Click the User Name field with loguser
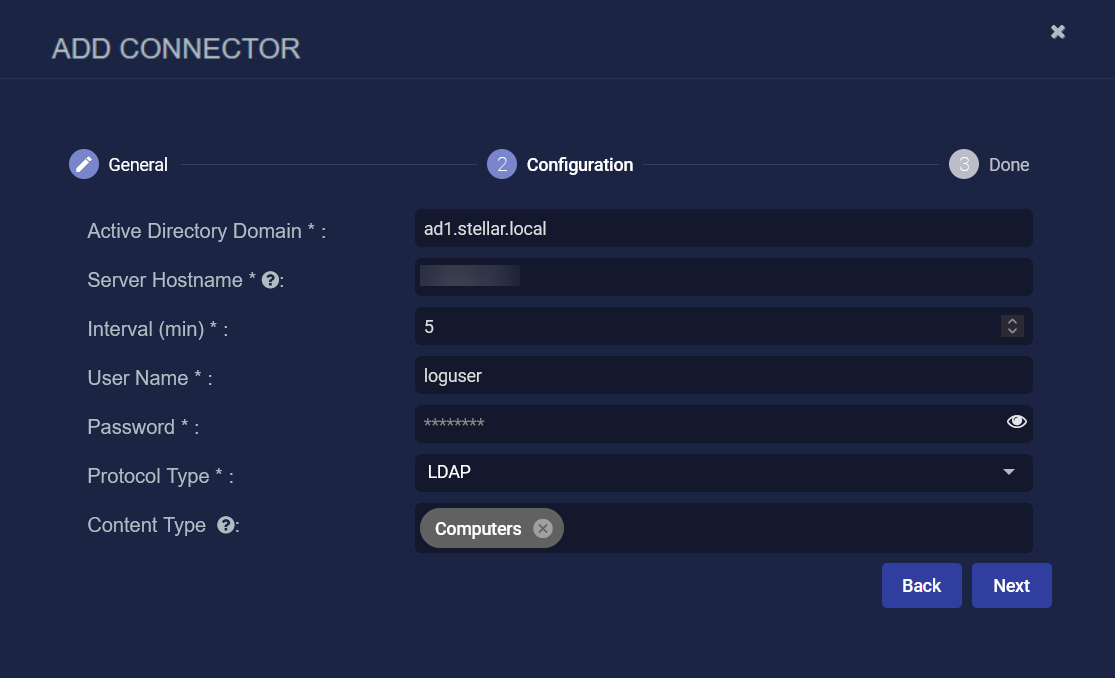This screenshot has height=678, width=1115. [723, 375]
